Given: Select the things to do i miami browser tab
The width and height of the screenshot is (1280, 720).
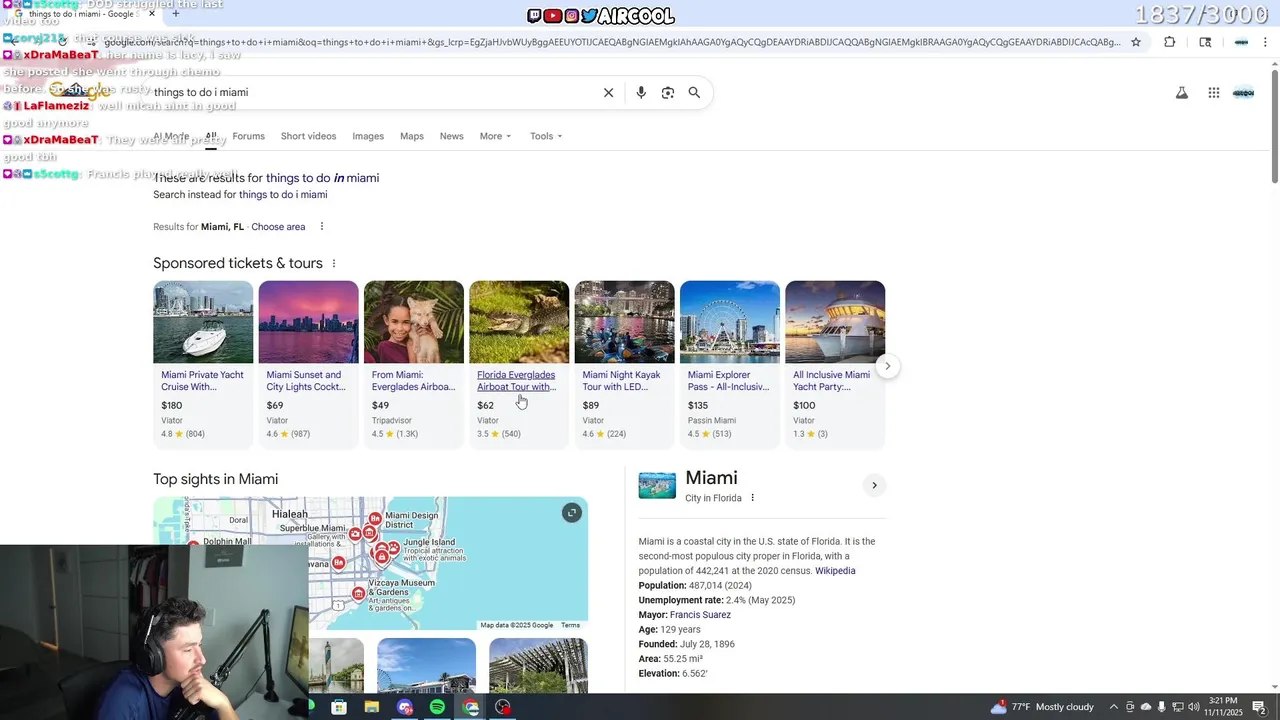Looking at the screenshot, I should (x=85, y=14).
